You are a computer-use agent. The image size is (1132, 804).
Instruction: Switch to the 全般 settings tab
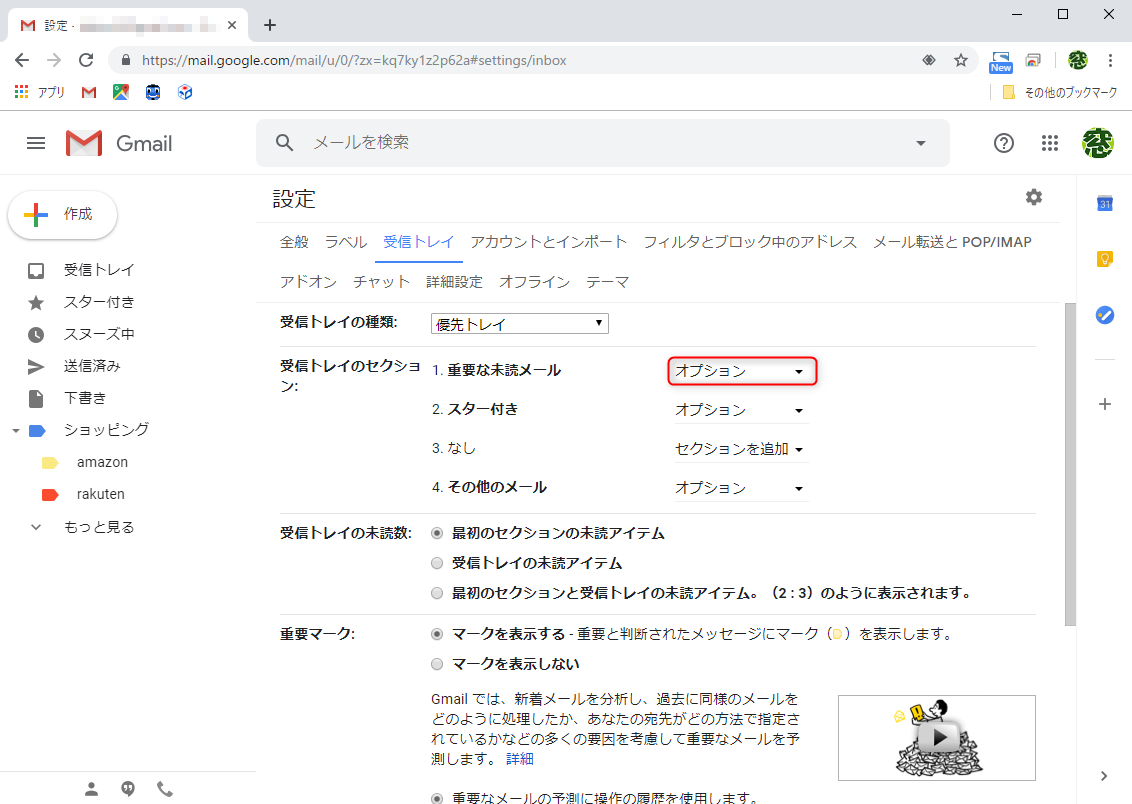point(295,241)
